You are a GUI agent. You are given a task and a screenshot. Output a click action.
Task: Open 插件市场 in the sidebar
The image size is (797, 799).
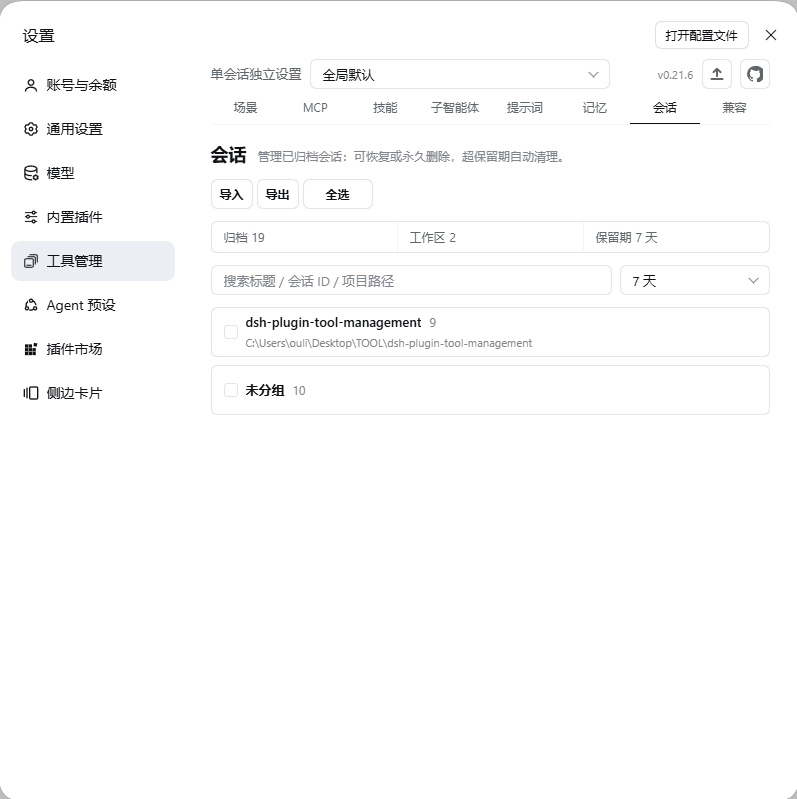coord(93,349)
